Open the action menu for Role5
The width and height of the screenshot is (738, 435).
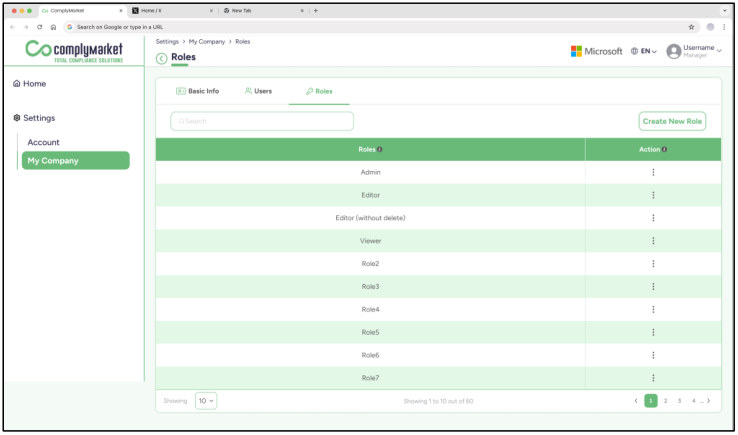[653, 332]
